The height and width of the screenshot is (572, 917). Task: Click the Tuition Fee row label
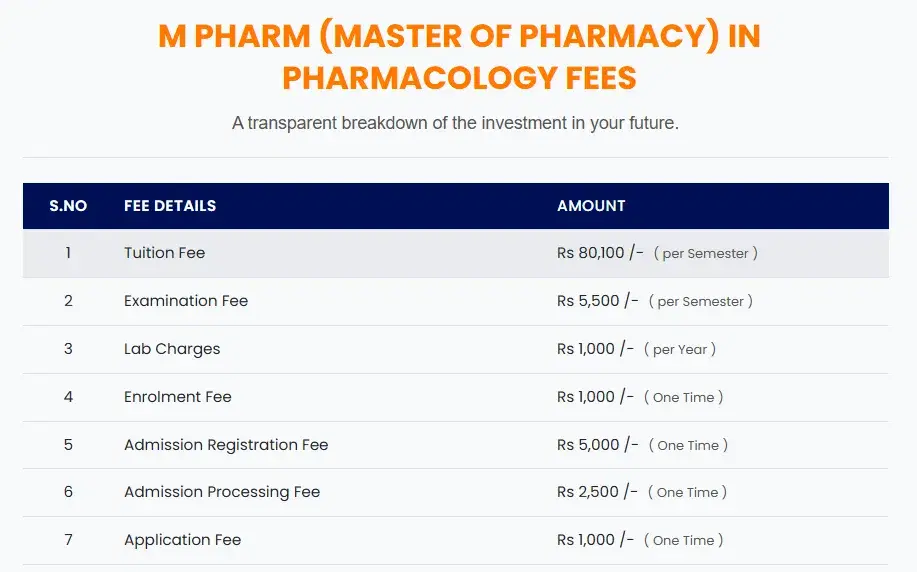coord(165,253)
